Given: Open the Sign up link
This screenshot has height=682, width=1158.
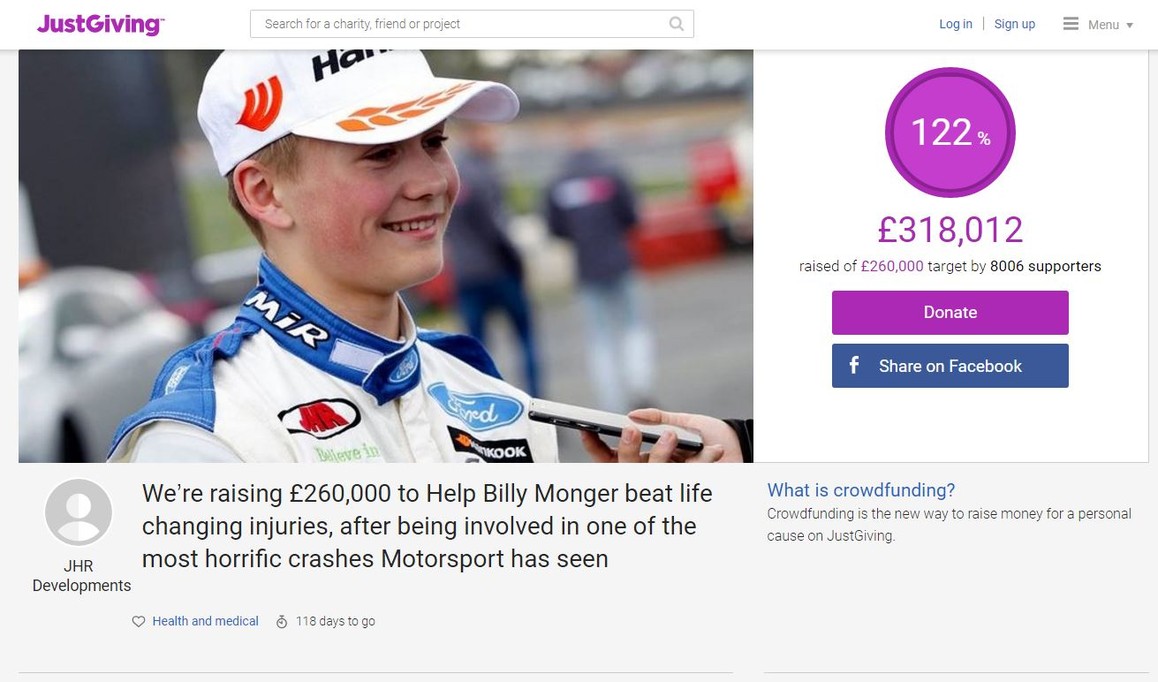Looking at the screenshot, I should (1015, 24).
